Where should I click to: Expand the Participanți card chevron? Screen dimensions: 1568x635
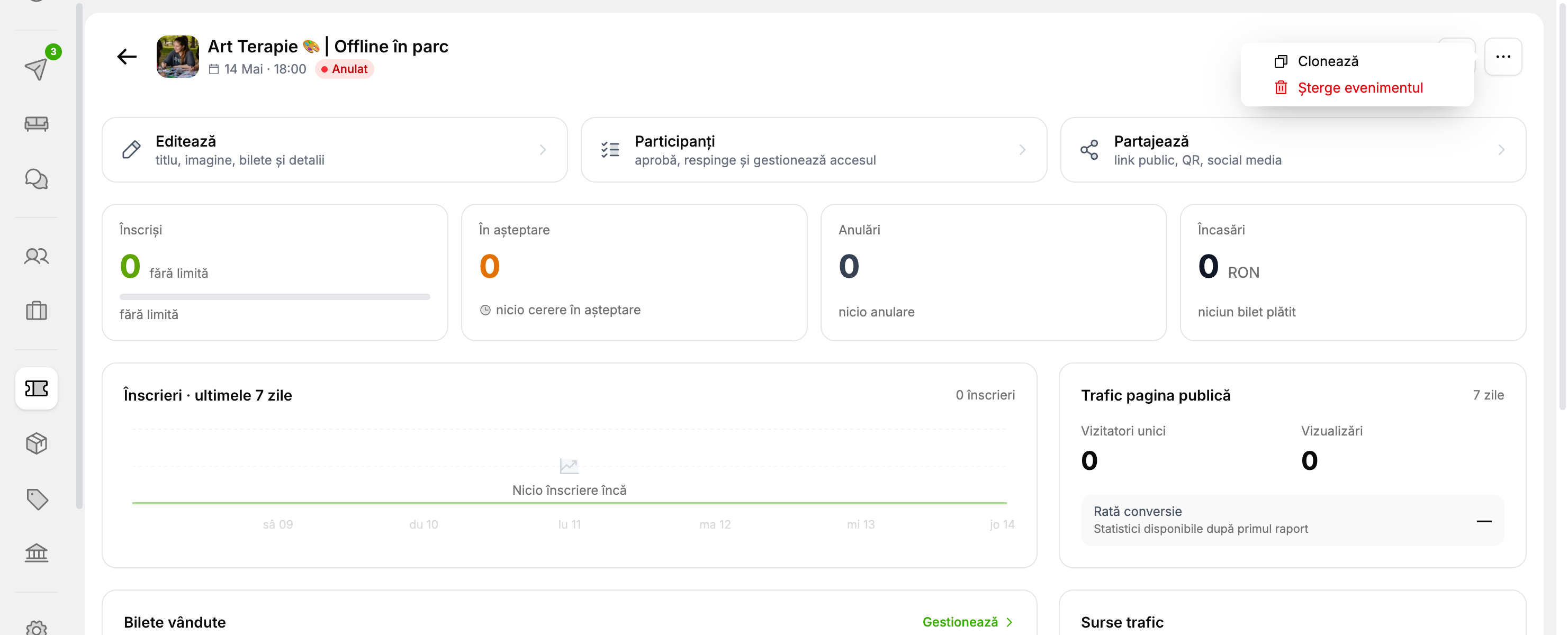coord(1022,150)
